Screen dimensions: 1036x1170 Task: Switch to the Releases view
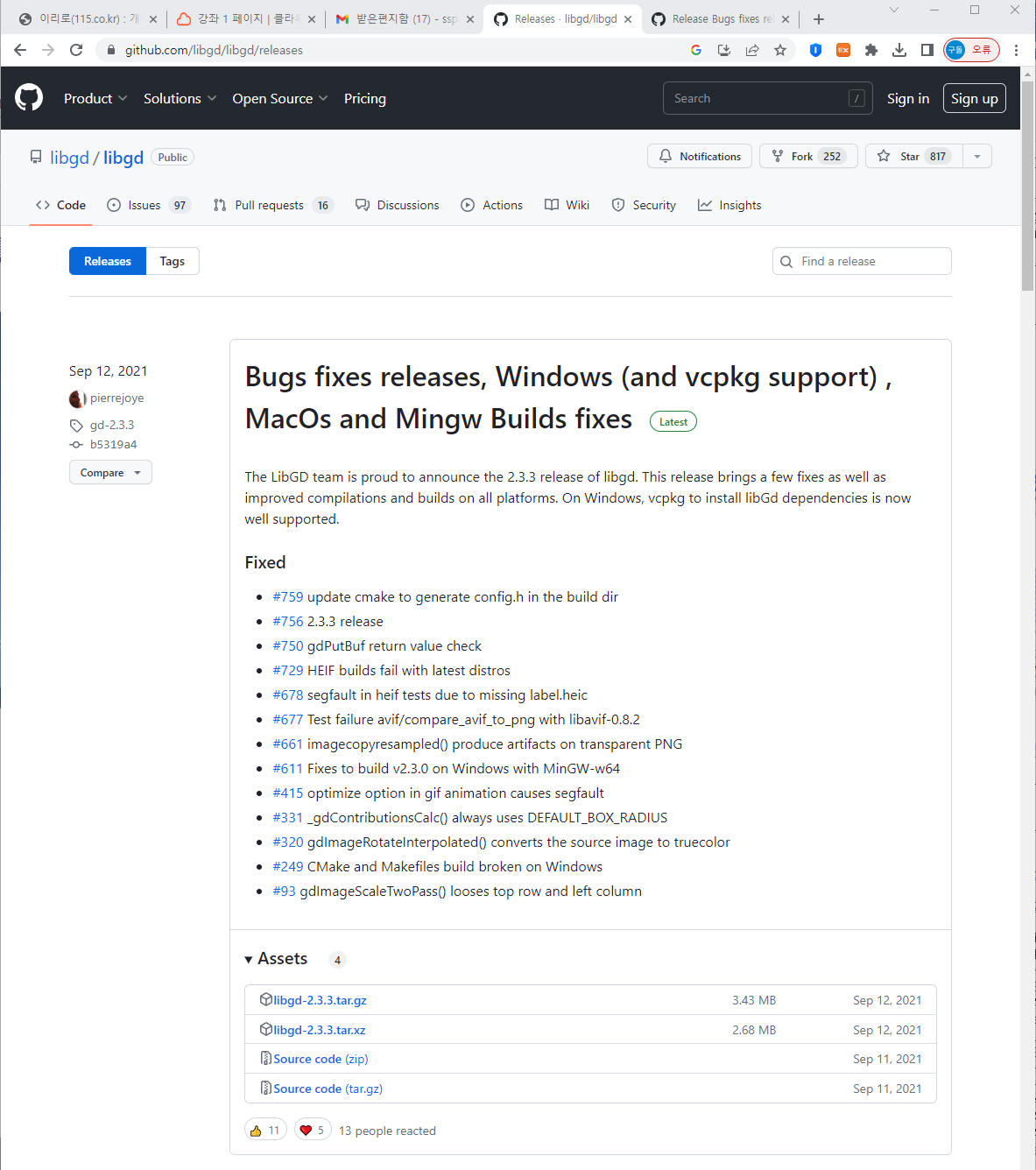click(x=108, y=261)
